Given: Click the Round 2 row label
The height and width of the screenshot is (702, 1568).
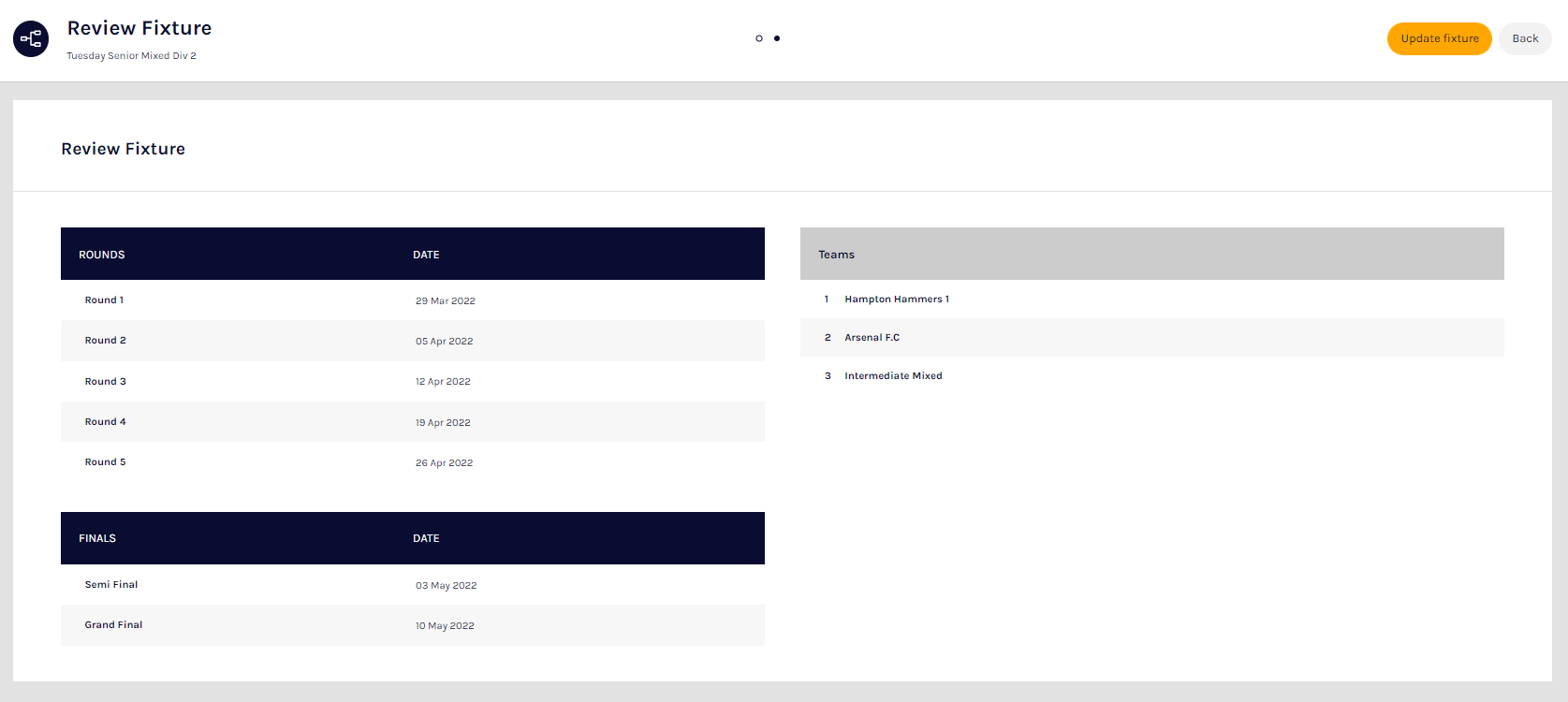Looking at the screenshot, I should (x=105, y=341).
